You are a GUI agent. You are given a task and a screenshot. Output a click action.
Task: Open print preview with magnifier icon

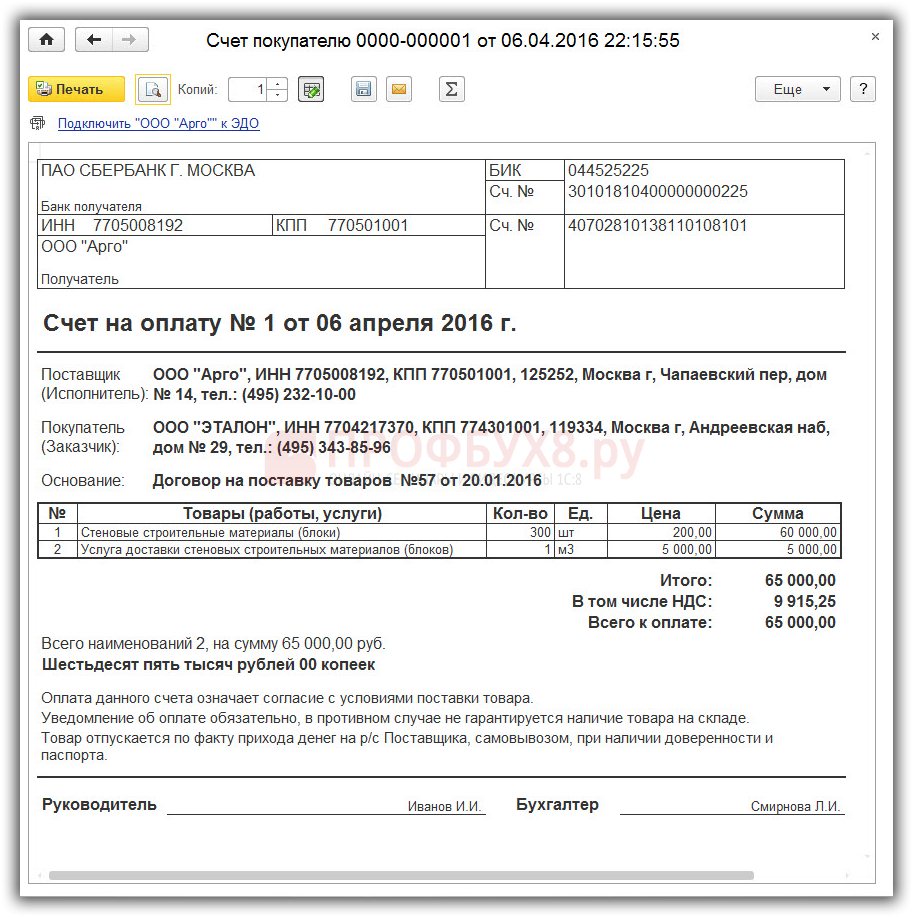153,89
